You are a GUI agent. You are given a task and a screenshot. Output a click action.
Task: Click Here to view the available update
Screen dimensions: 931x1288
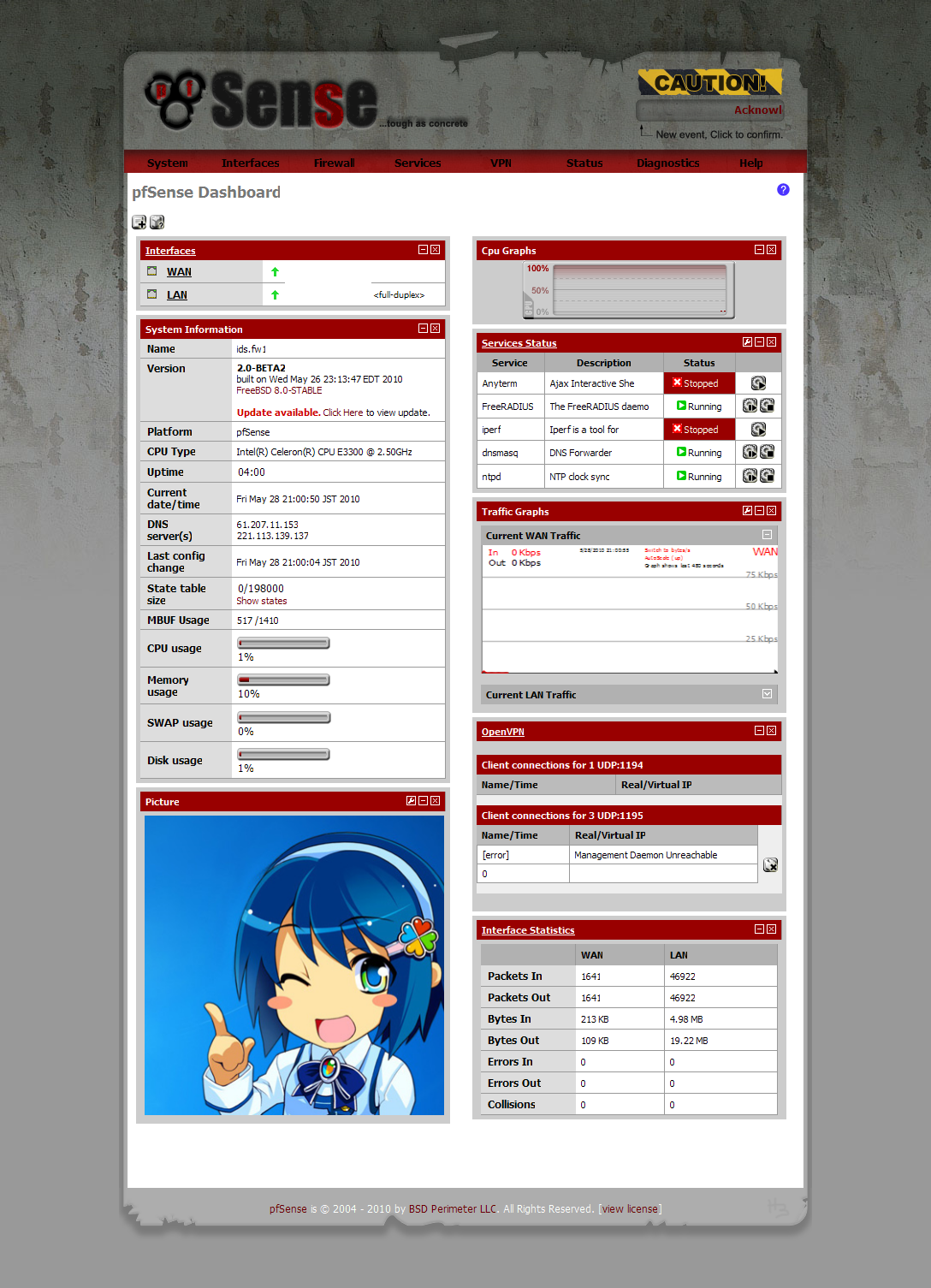343,413
